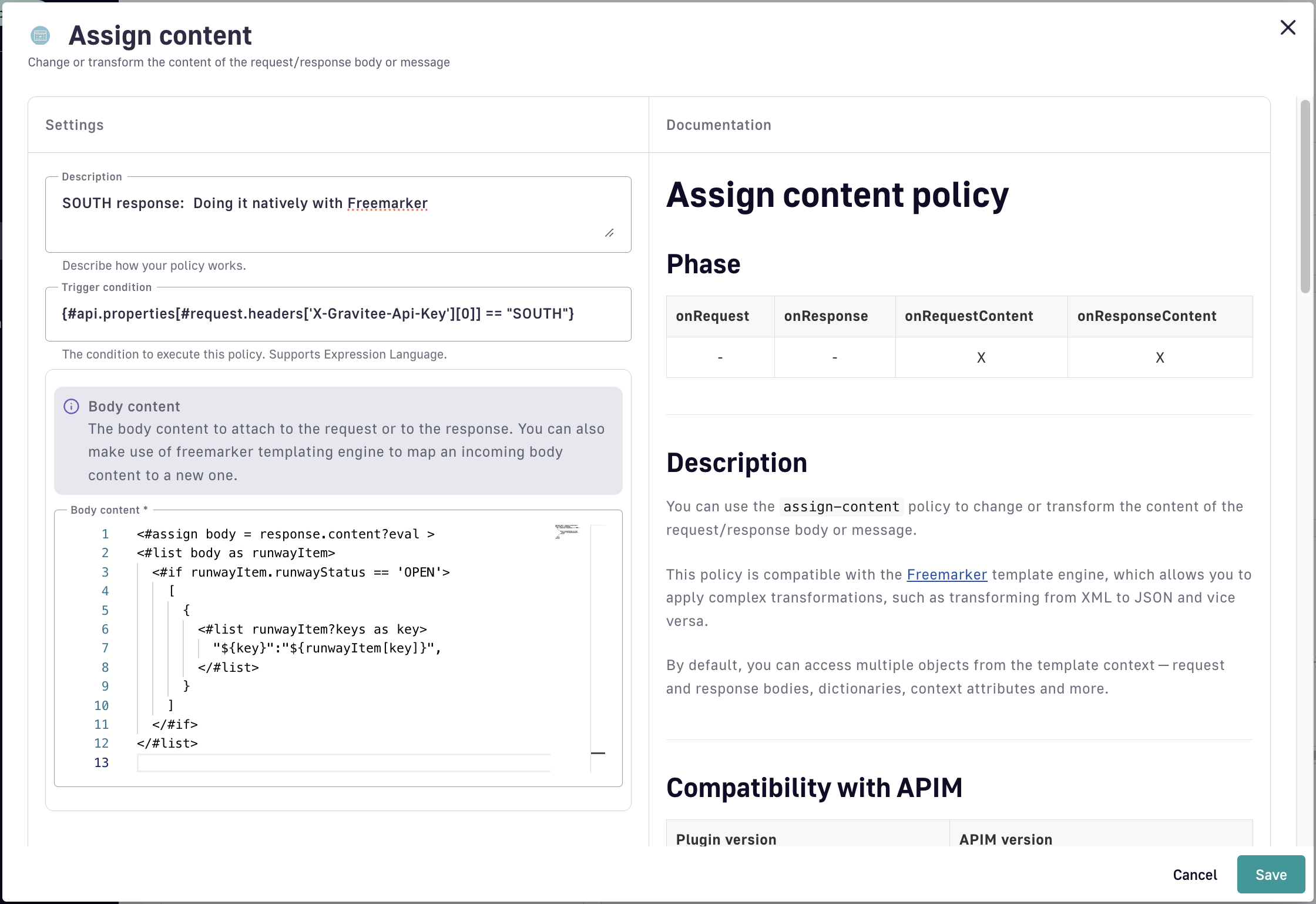Click the onResponseContent column header
This screenshot has height=904, width=1316.
(1146, 316)
